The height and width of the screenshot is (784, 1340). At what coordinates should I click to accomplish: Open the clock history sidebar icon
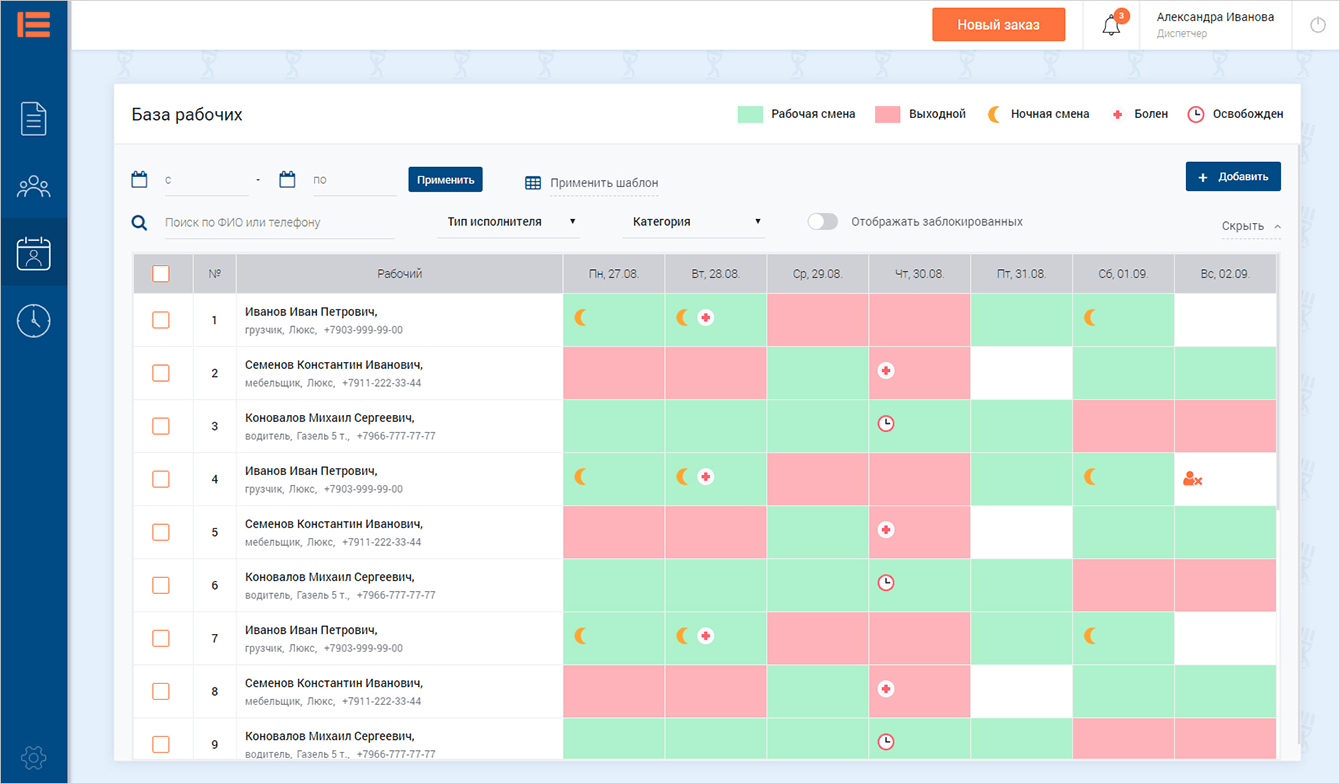[x=34, y=320]
